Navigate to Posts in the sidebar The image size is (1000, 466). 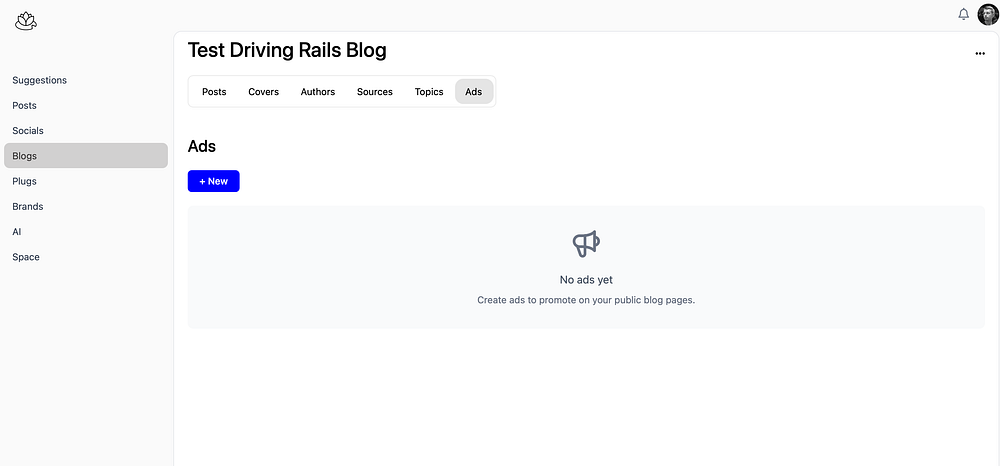25,105
